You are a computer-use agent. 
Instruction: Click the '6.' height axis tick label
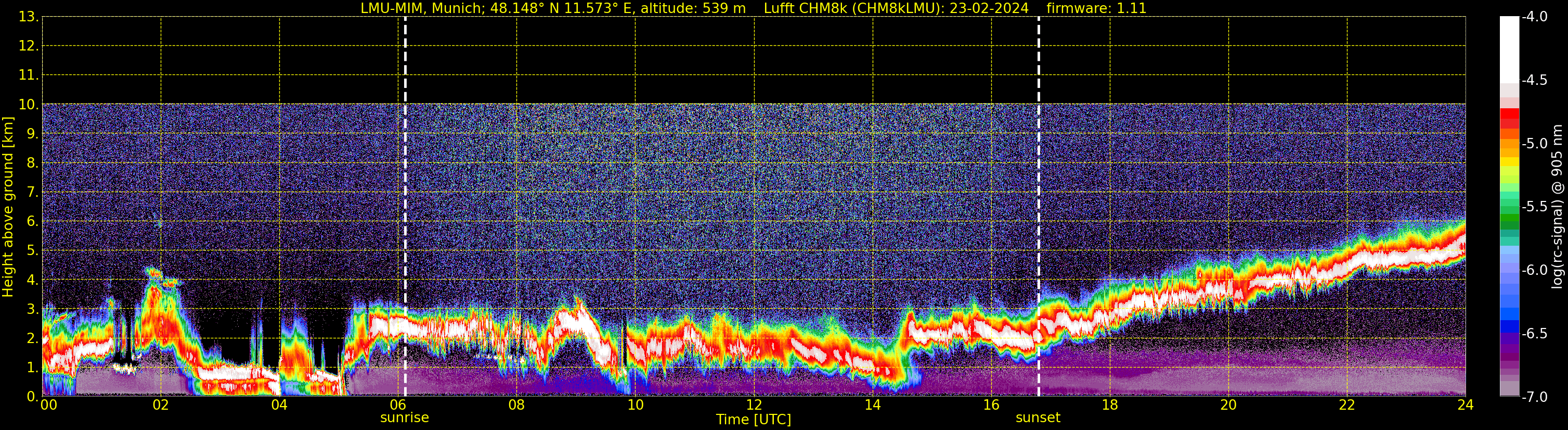(33, 222)
